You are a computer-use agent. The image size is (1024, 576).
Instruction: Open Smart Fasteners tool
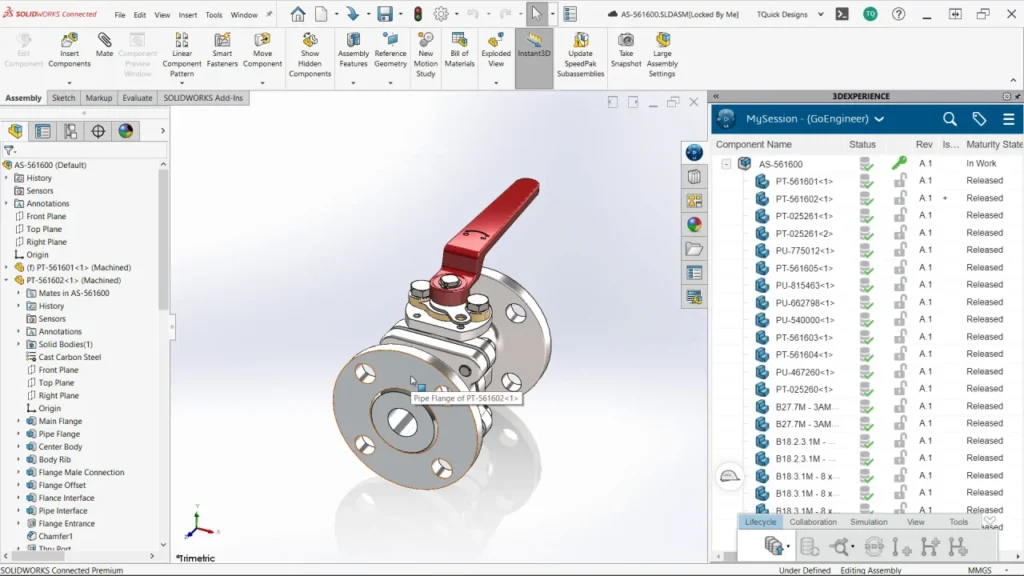(222, 50)
